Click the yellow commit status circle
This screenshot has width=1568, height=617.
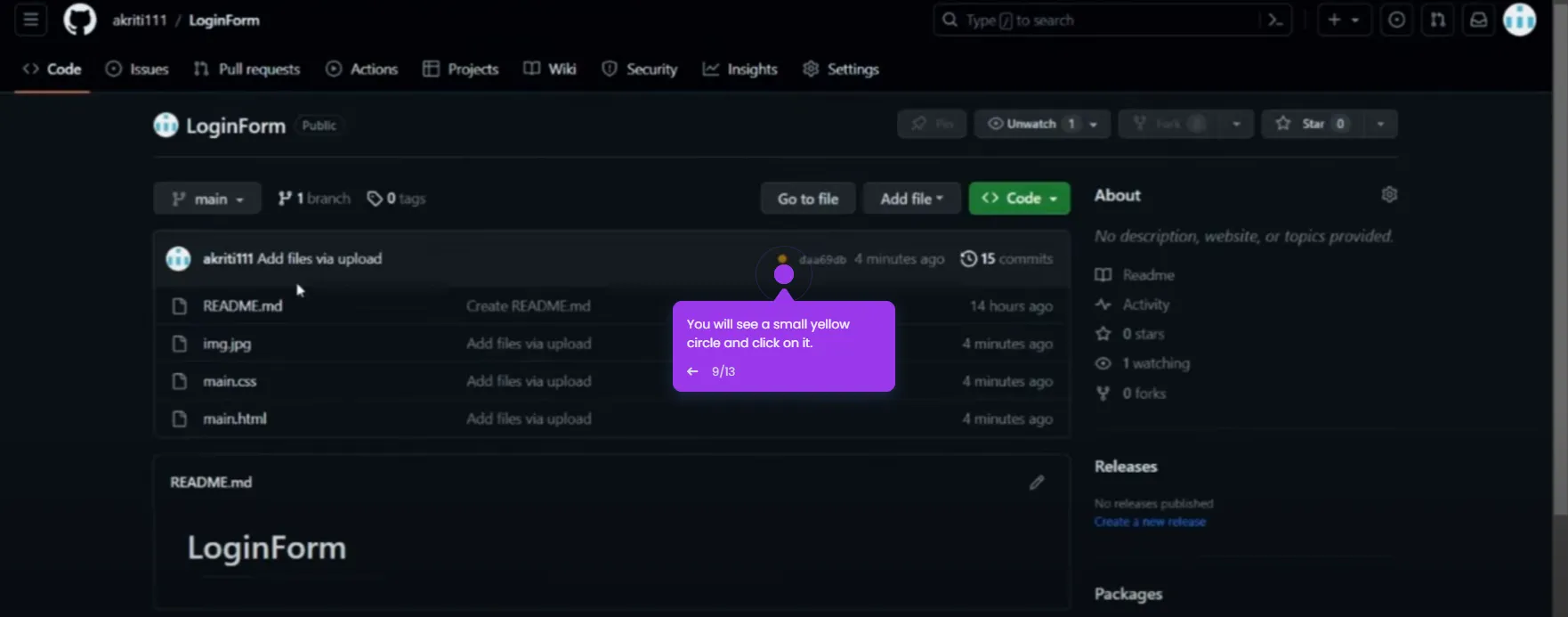pos(782,259)
